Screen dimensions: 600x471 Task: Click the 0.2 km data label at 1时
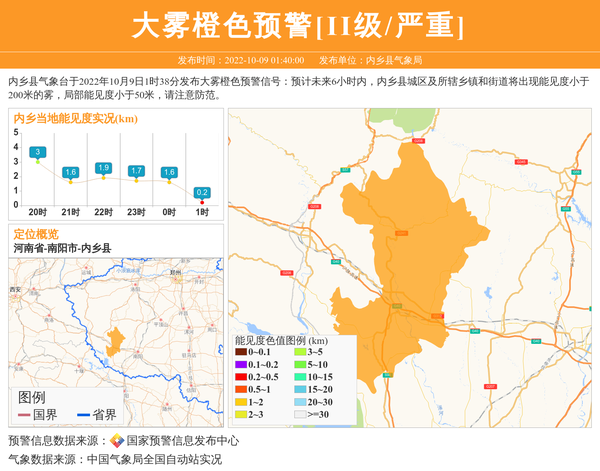[x=202, y=192]
